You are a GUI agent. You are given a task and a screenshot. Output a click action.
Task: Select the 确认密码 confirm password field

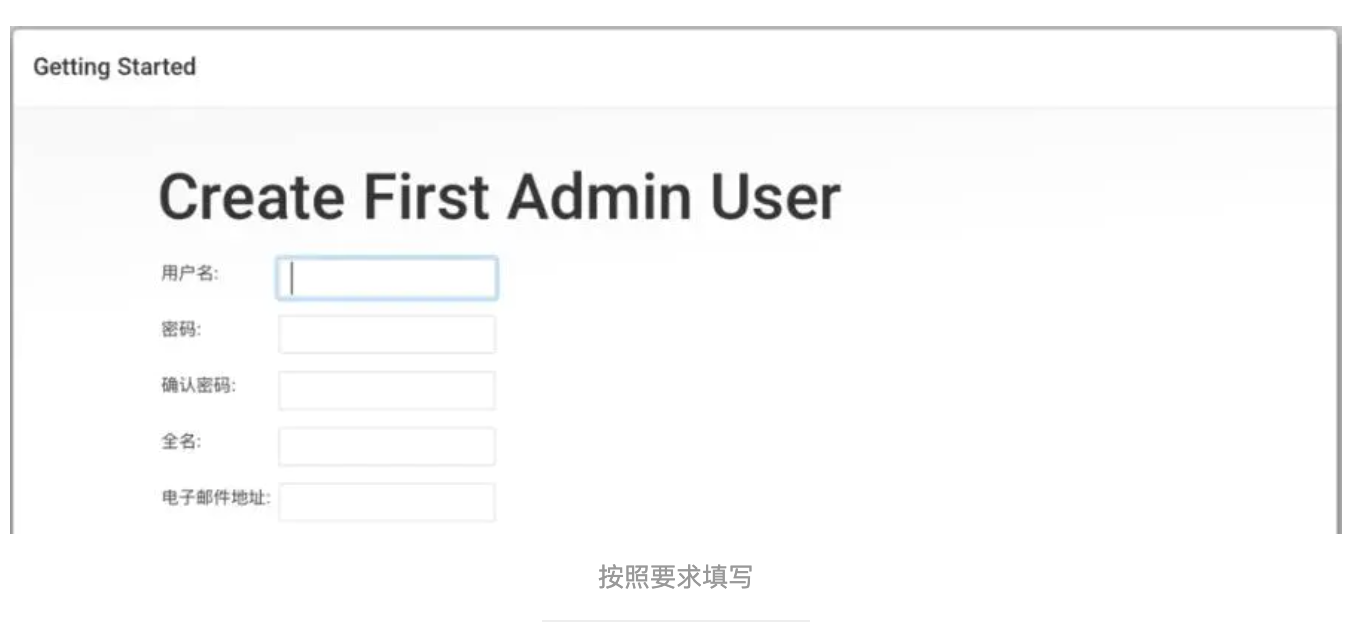click(387, 390)
